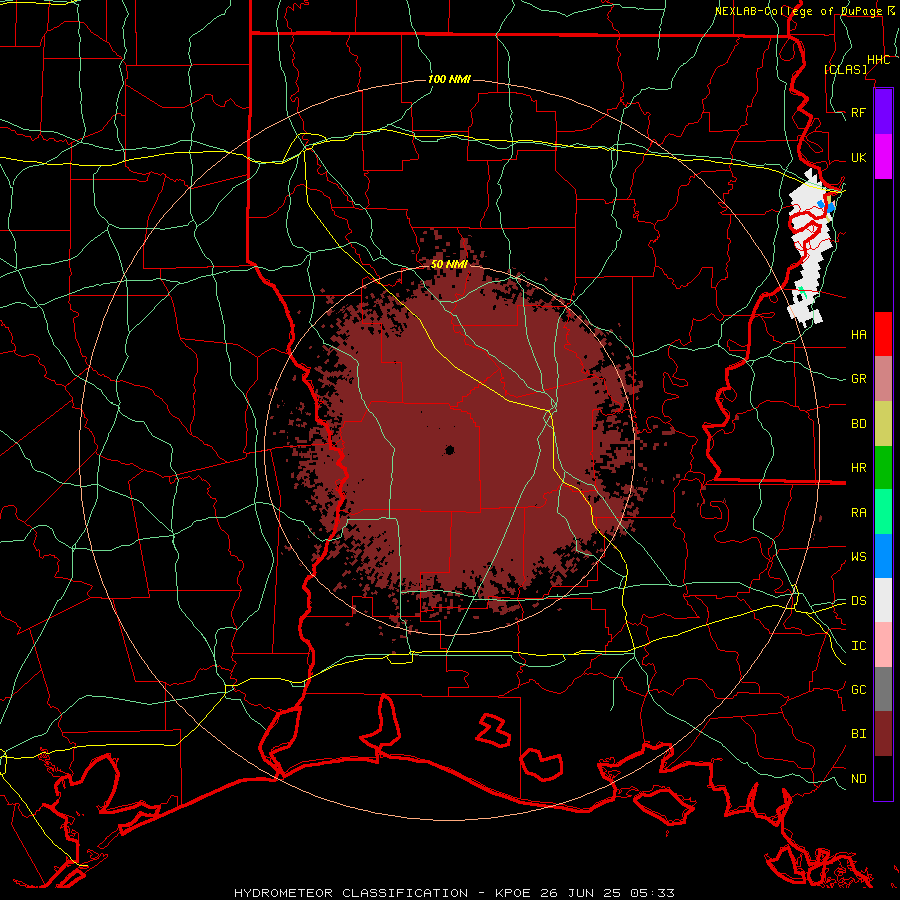The width and height of the screenshot is (900, 900).
Task: Click the HHC product label
Action: [x=878, y=60]
